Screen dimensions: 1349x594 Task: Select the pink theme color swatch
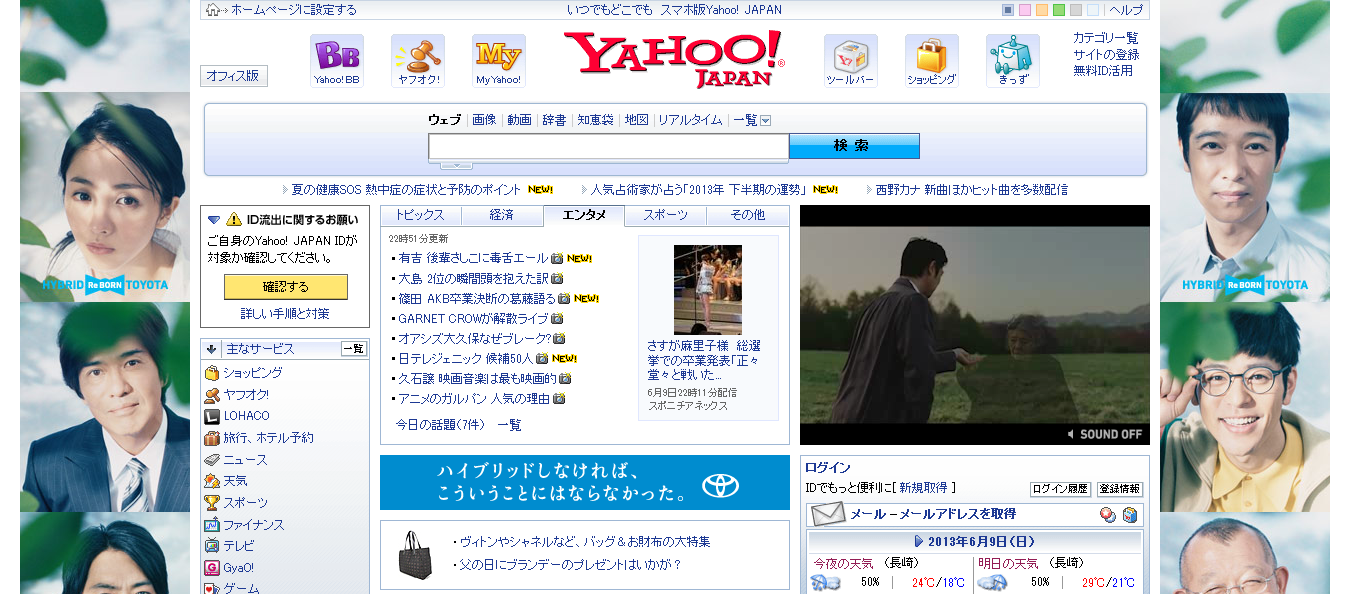pyautogui.click(x=1025, y=10)
